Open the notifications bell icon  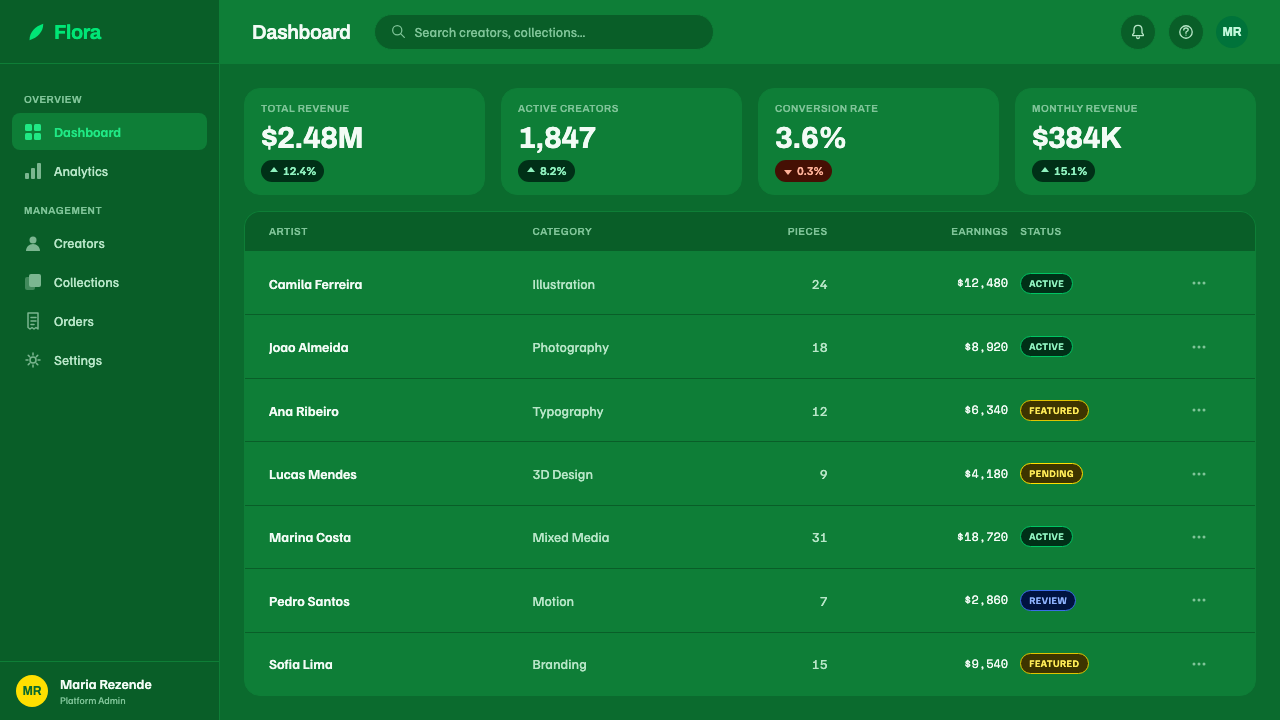pyautogui.click(x=1138, y=32)
